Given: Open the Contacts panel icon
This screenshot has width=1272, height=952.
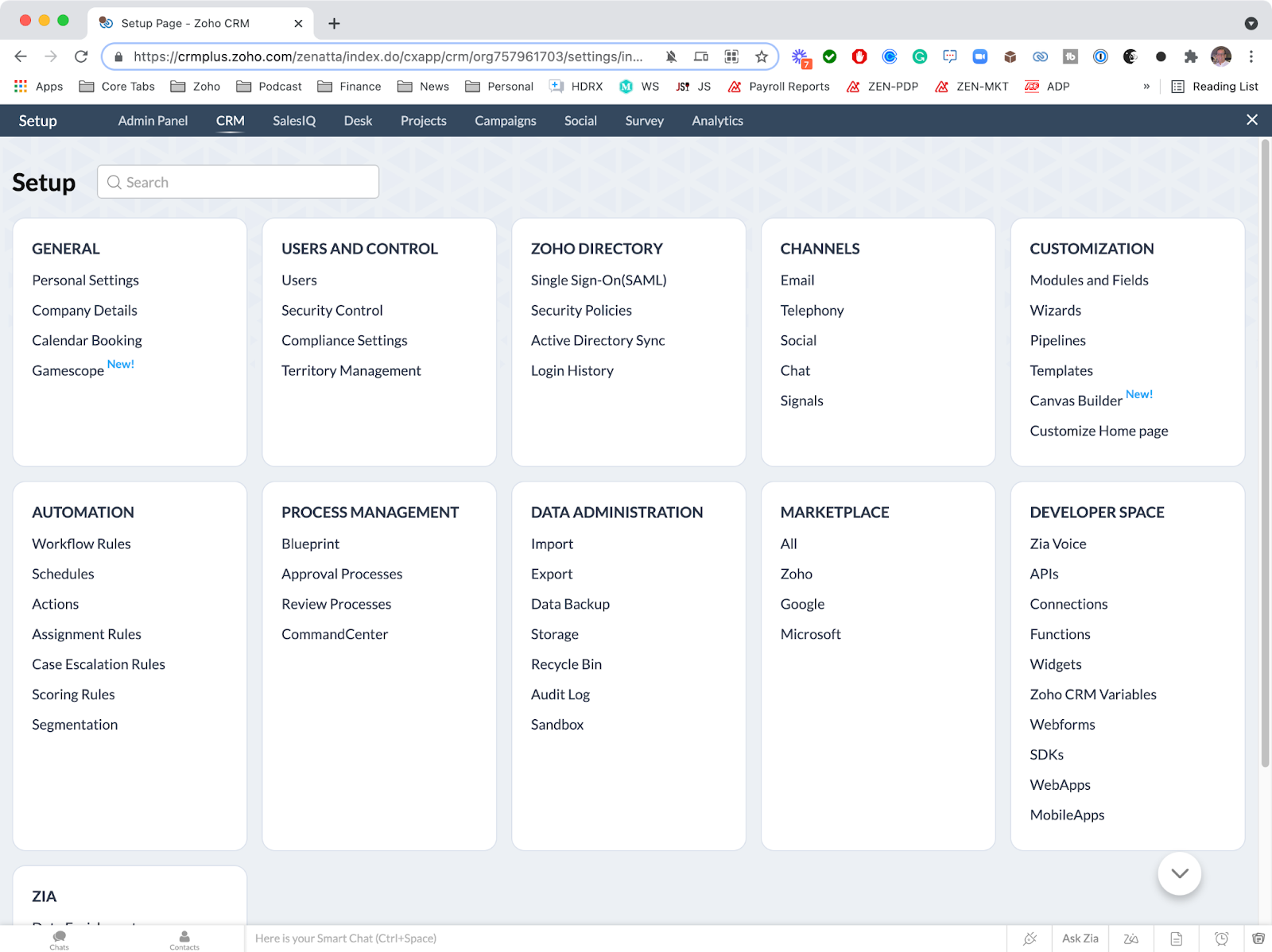Looking at the screenshot, I should point(184,938).
